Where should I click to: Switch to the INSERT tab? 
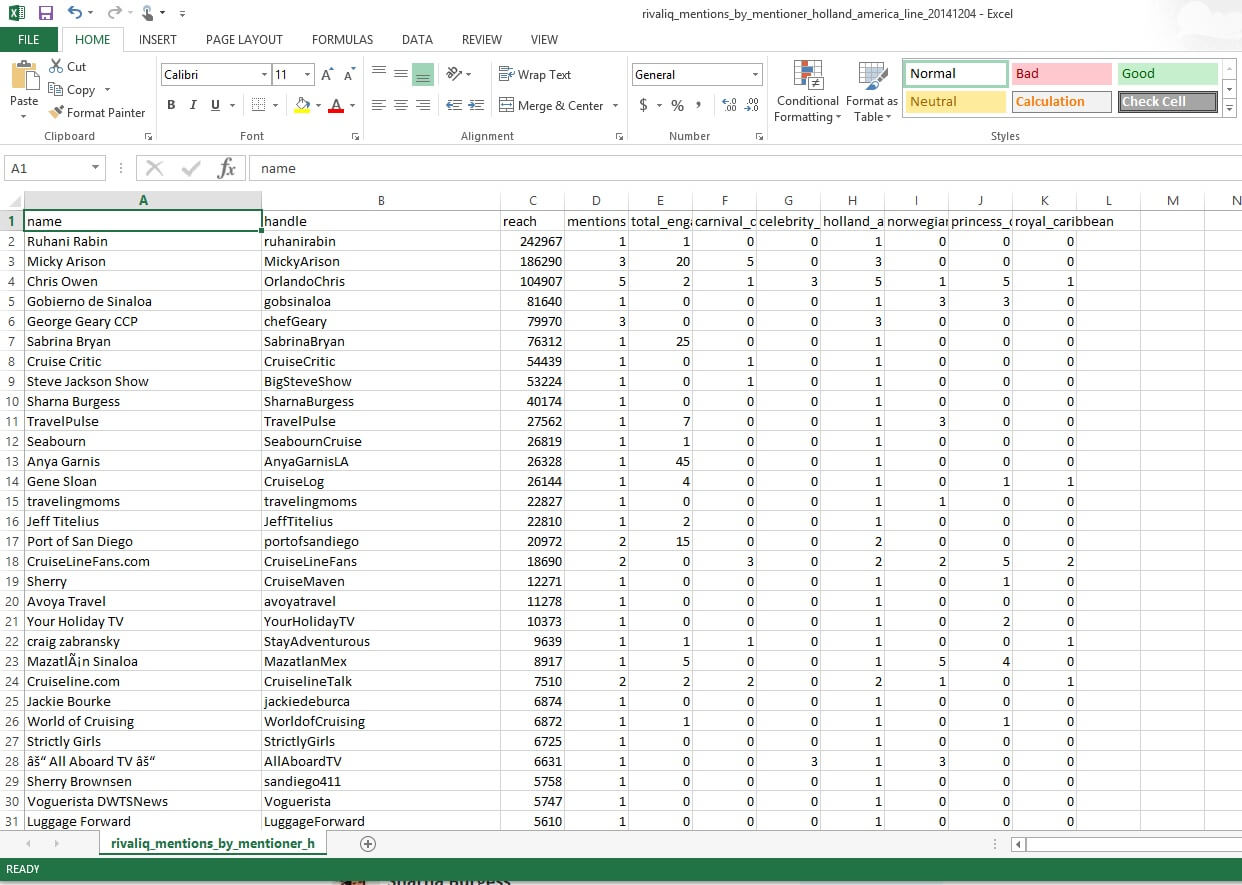point(158,39)
